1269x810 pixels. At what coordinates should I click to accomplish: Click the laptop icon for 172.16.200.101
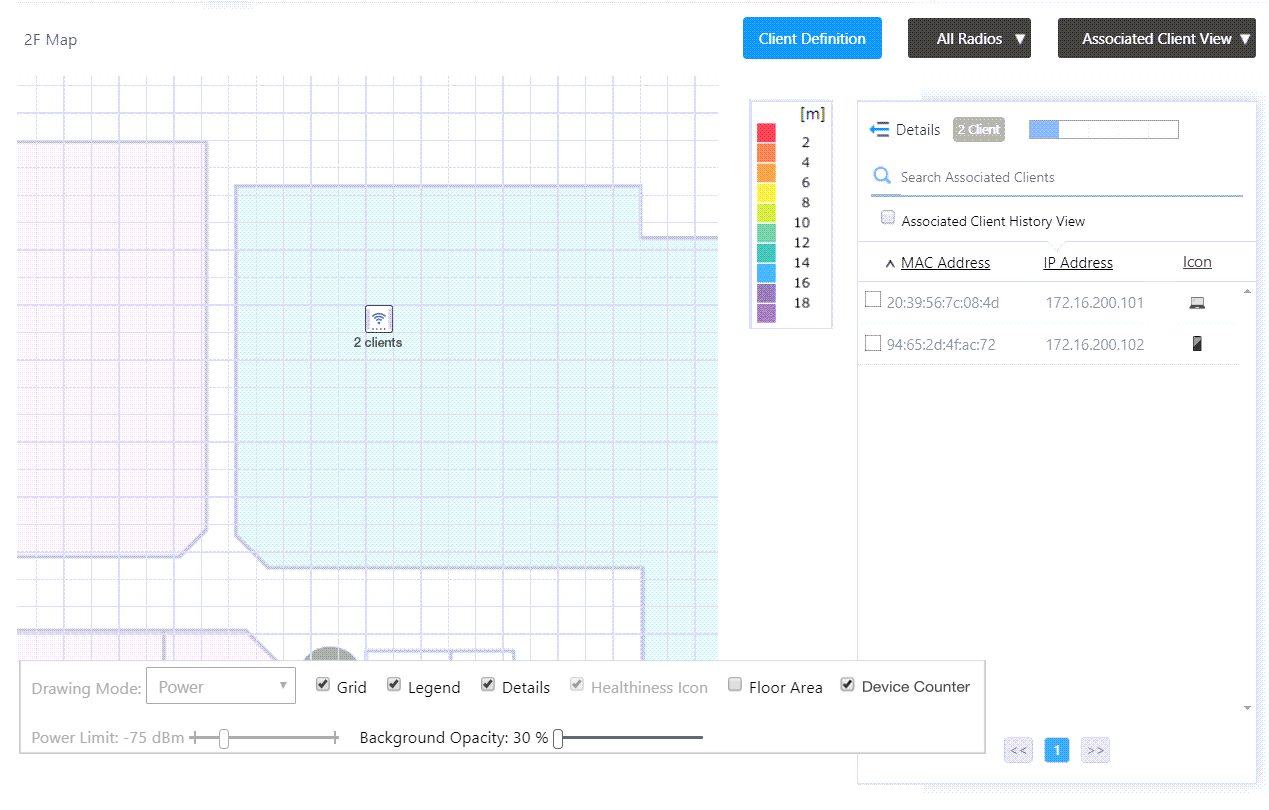pyautogui.click(x=1197, y=303)
